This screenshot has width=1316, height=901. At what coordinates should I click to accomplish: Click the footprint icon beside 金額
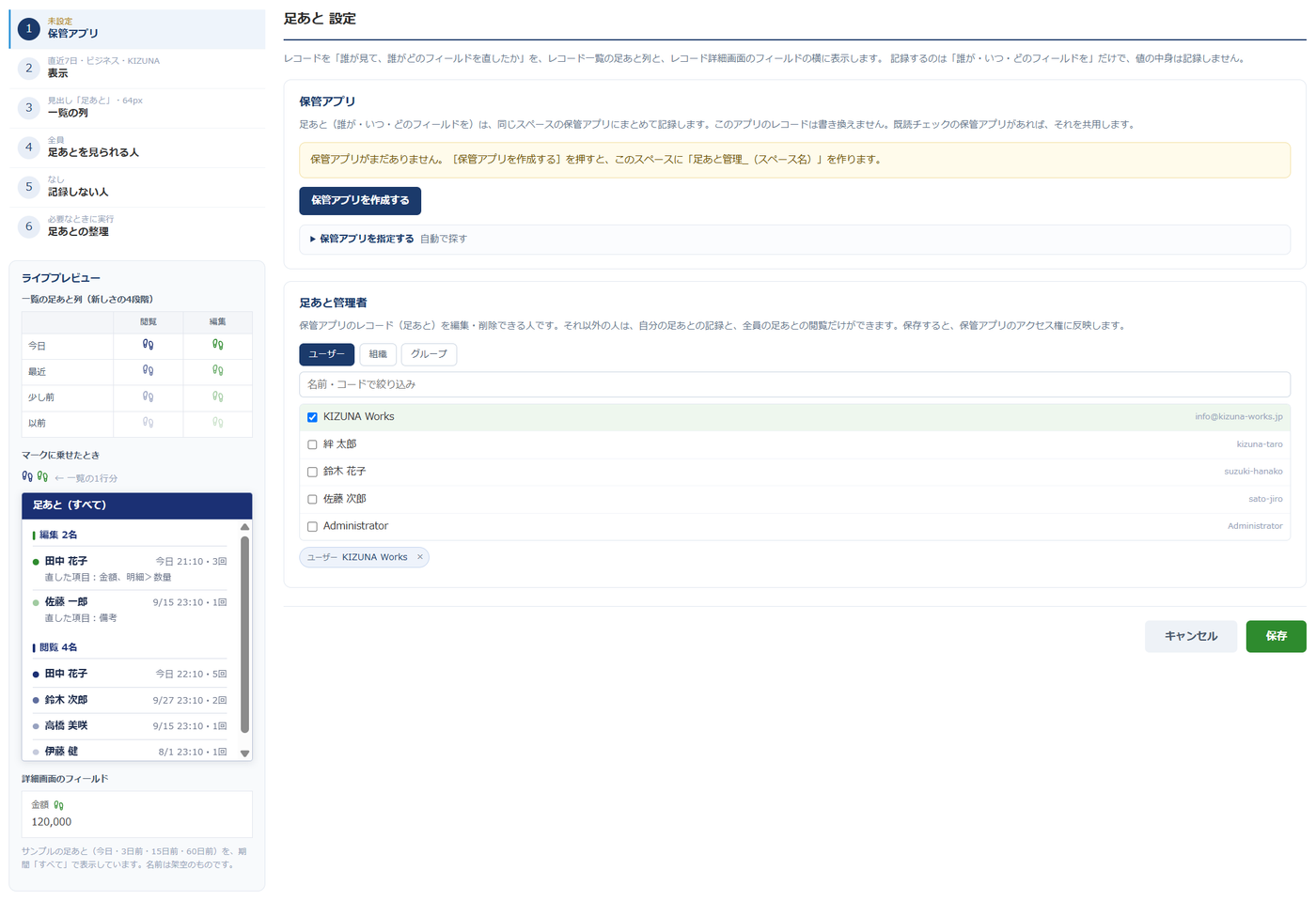[59, 805]
